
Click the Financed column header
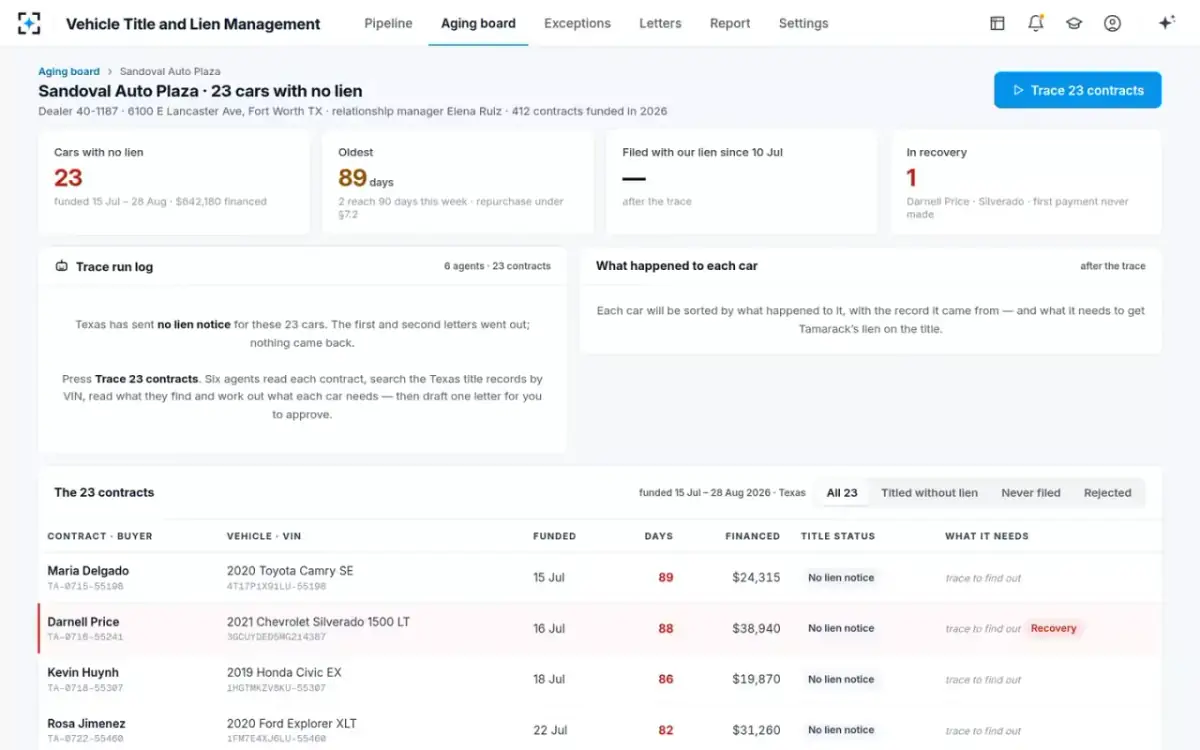point(752,537)
